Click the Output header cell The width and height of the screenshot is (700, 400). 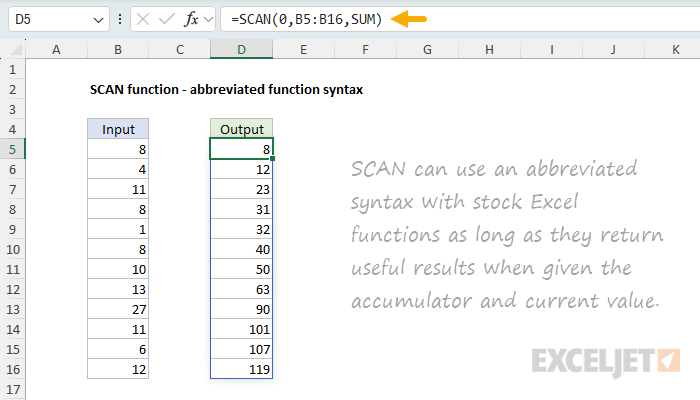click(x=241, y=129)
